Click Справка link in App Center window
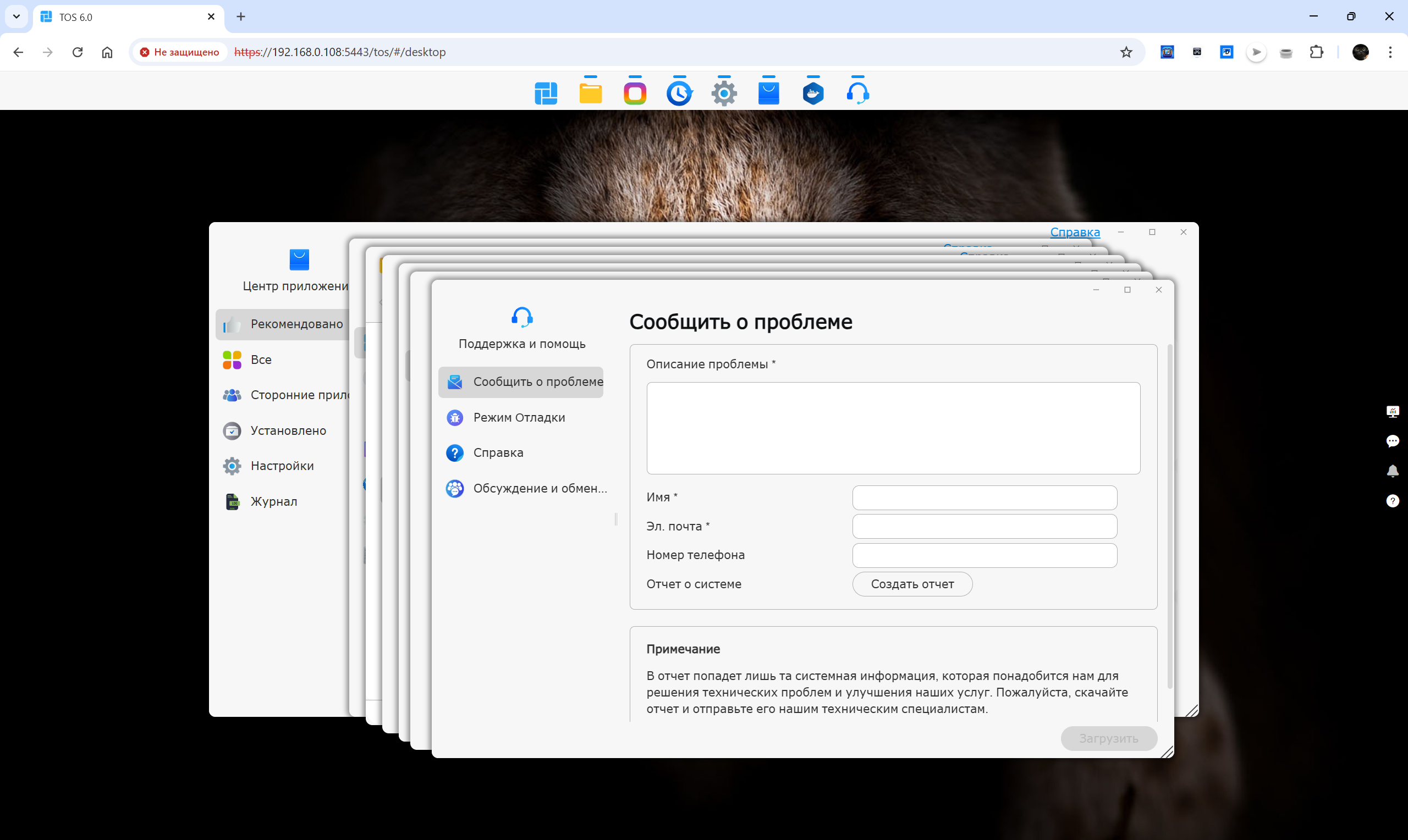The height and width of the screenshot is (840, 1408). tap(1075, 232)
